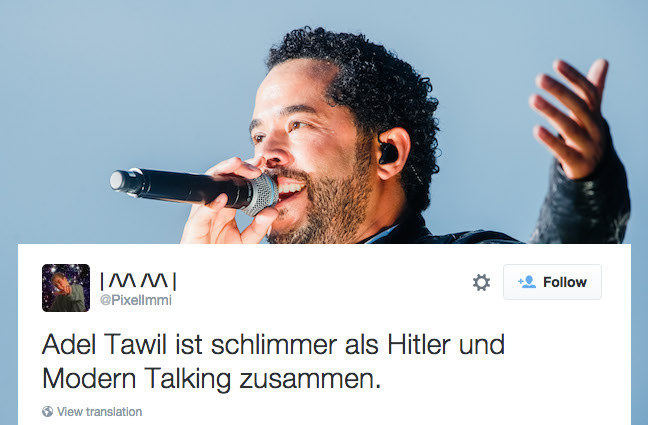Click the word "zusammen." in the tweet
Screen dimensions: 648x425
tap(310, 379)
